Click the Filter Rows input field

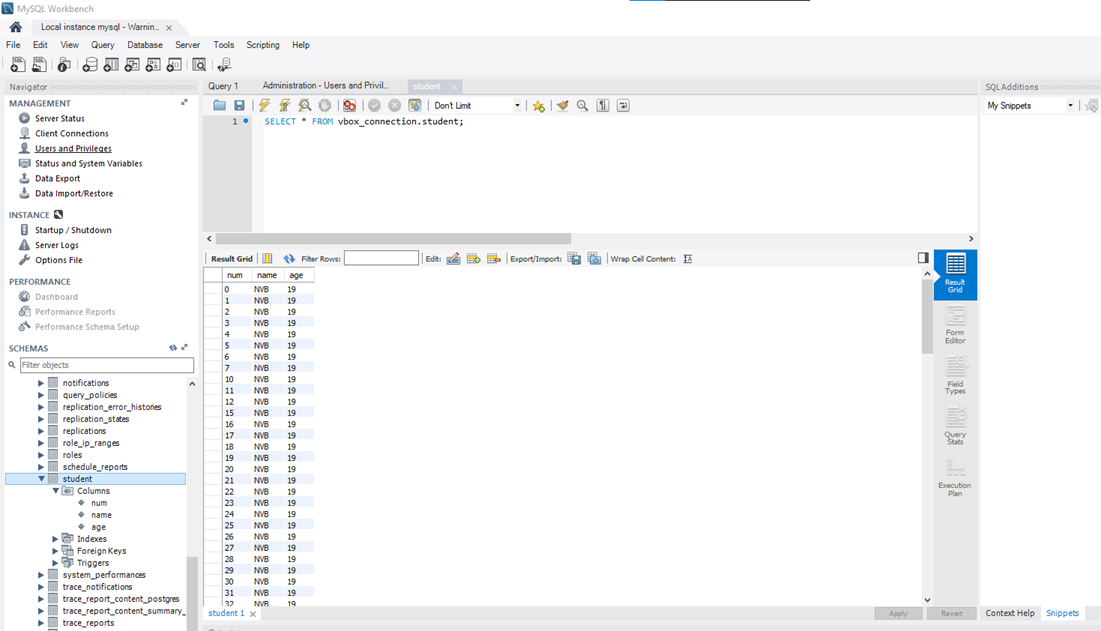tap(381, 259)
